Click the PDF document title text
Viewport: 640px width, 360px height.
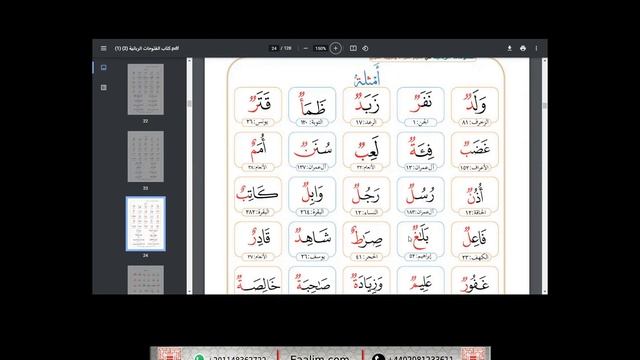(147, 48)
